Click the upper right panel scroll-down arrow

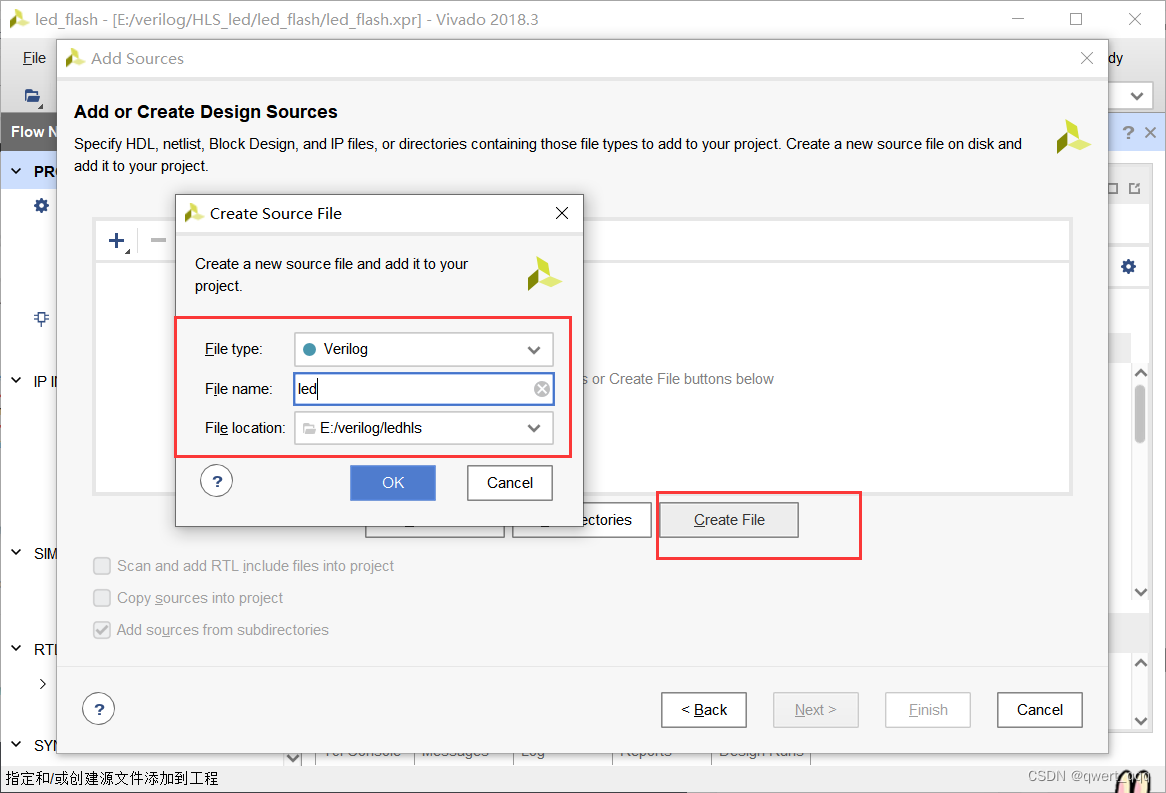point(1141,592)
